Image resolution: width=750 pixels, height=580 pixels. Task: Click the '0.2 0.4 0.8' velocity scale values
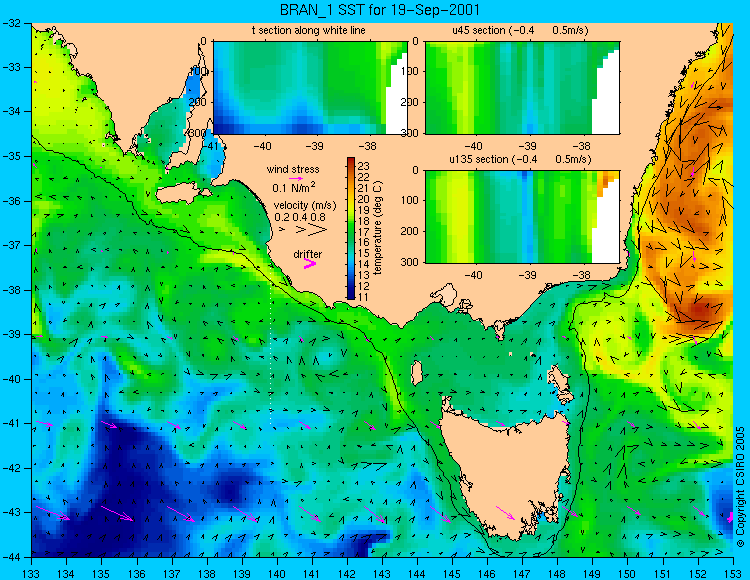299,217
